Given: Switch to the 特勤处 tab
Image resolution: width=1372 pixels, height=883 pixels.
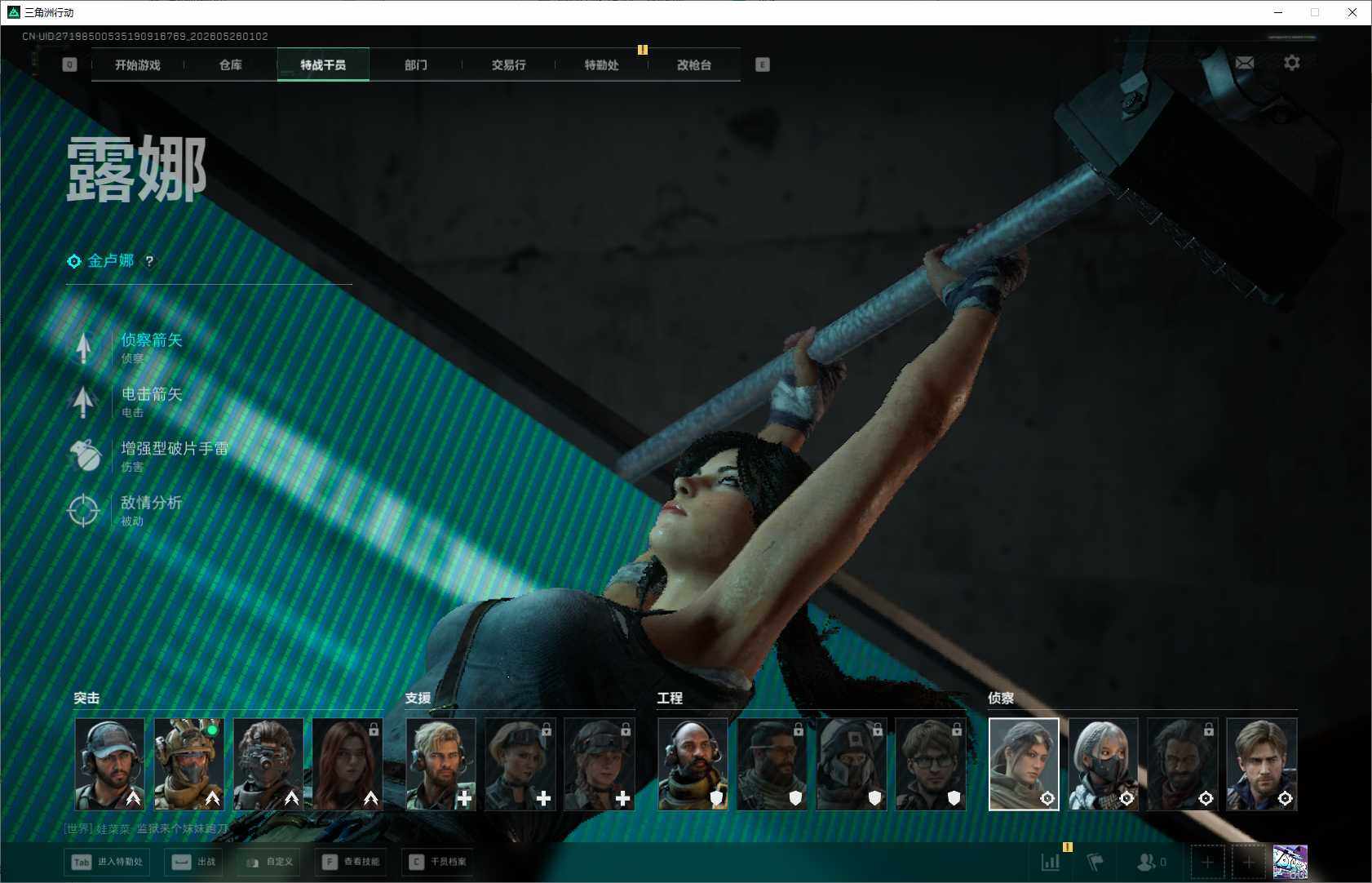Looking at the screenshot, I should pos(602,64).
